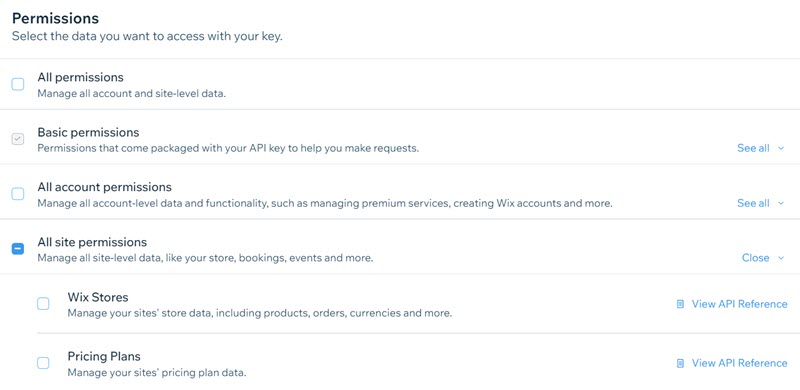Screen dimensions: 800x390
Task: Enable All account permissions checkbox
Action: click(x=18, y=194)
